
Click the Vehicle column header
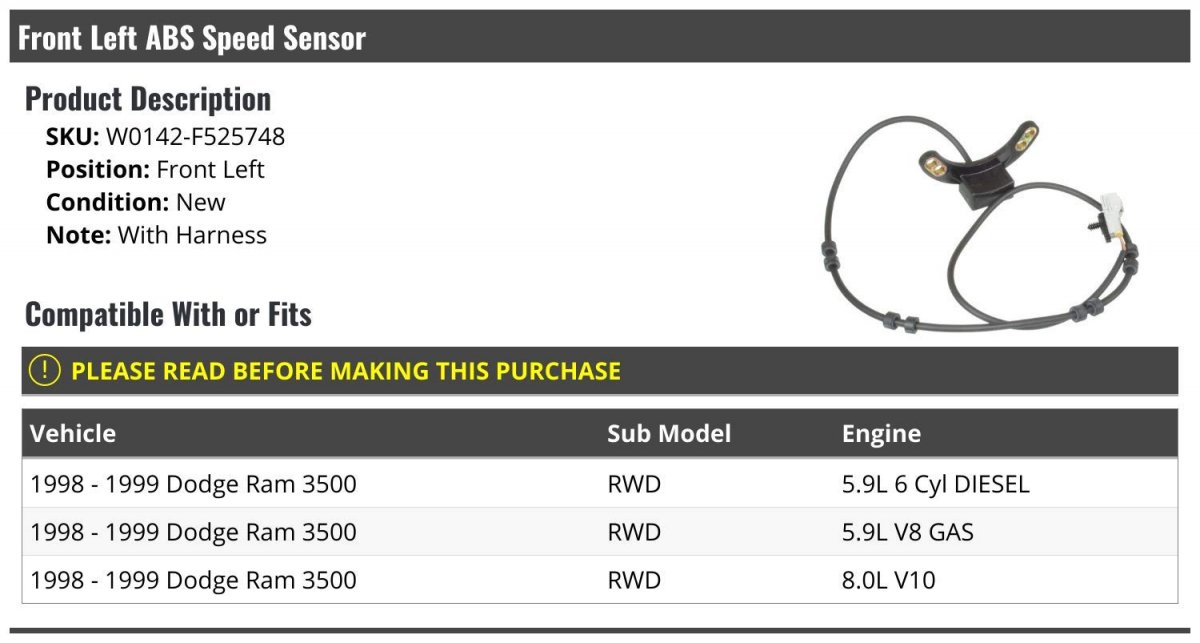point(73,433)
